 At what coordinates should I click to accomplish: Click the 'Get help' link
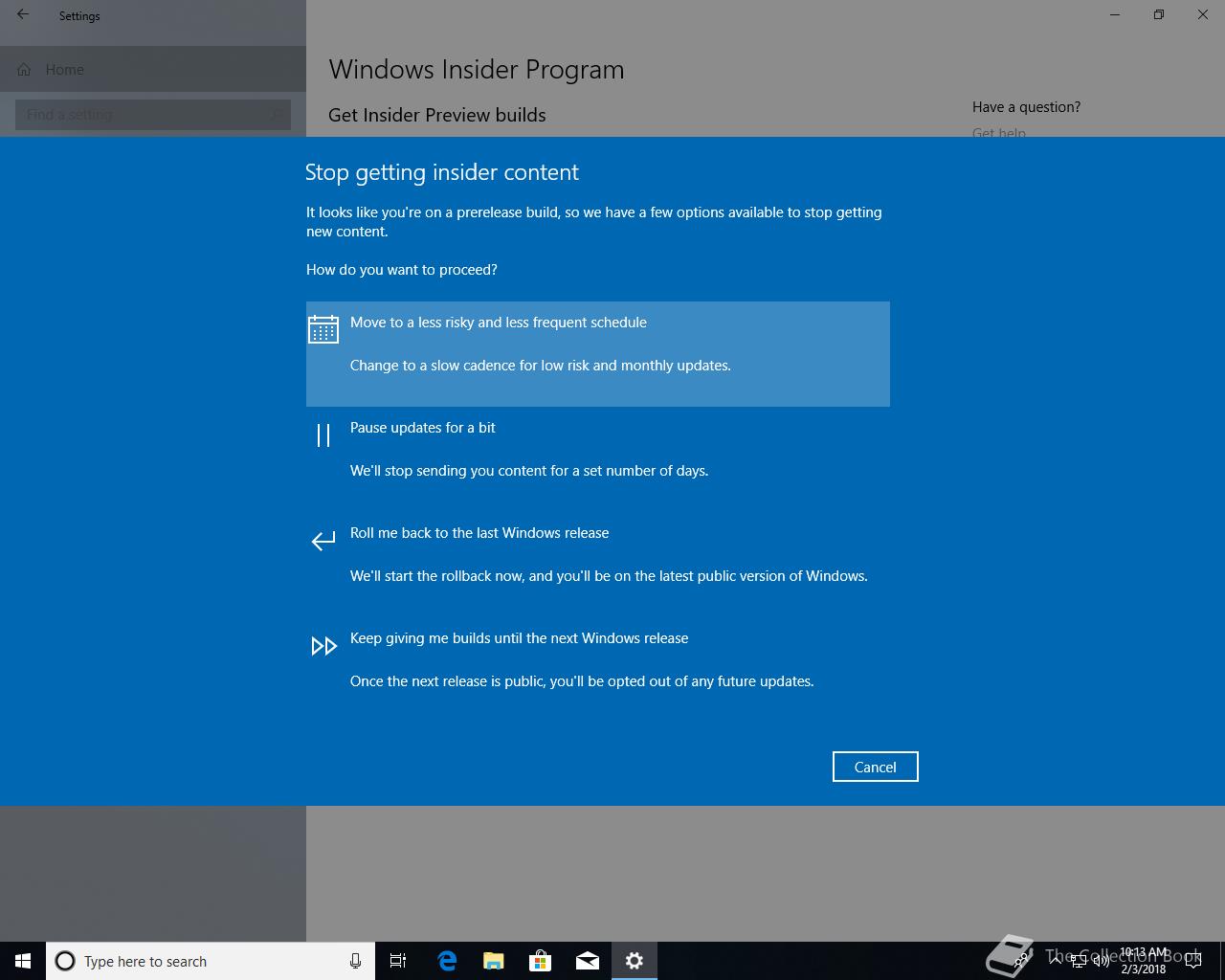999,132
